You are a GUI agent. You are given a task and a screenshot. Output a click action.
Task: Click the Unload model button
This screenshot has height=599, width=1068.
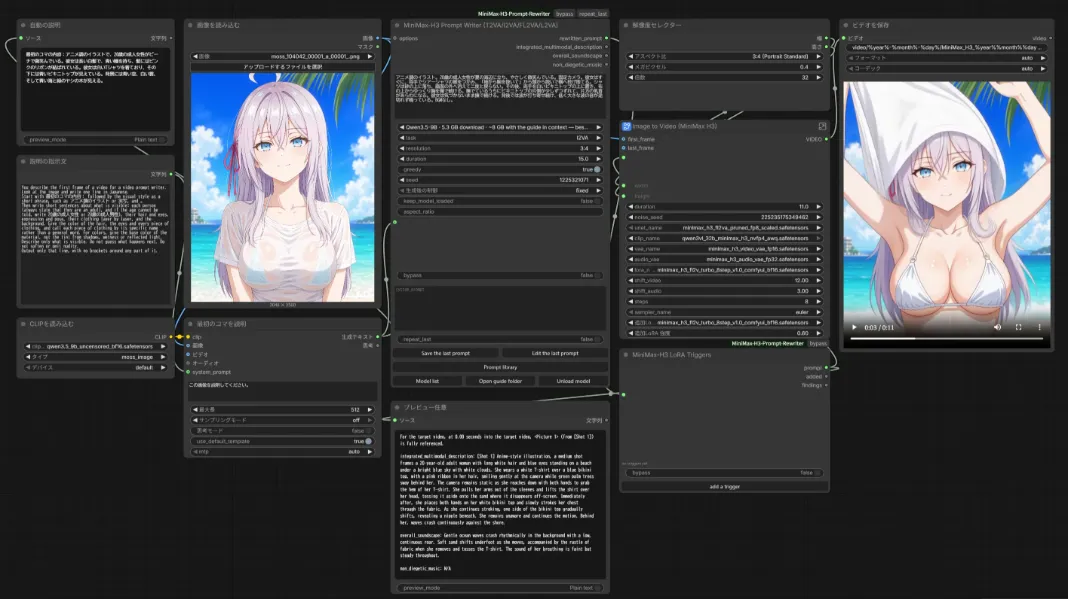tap(573, 381)
